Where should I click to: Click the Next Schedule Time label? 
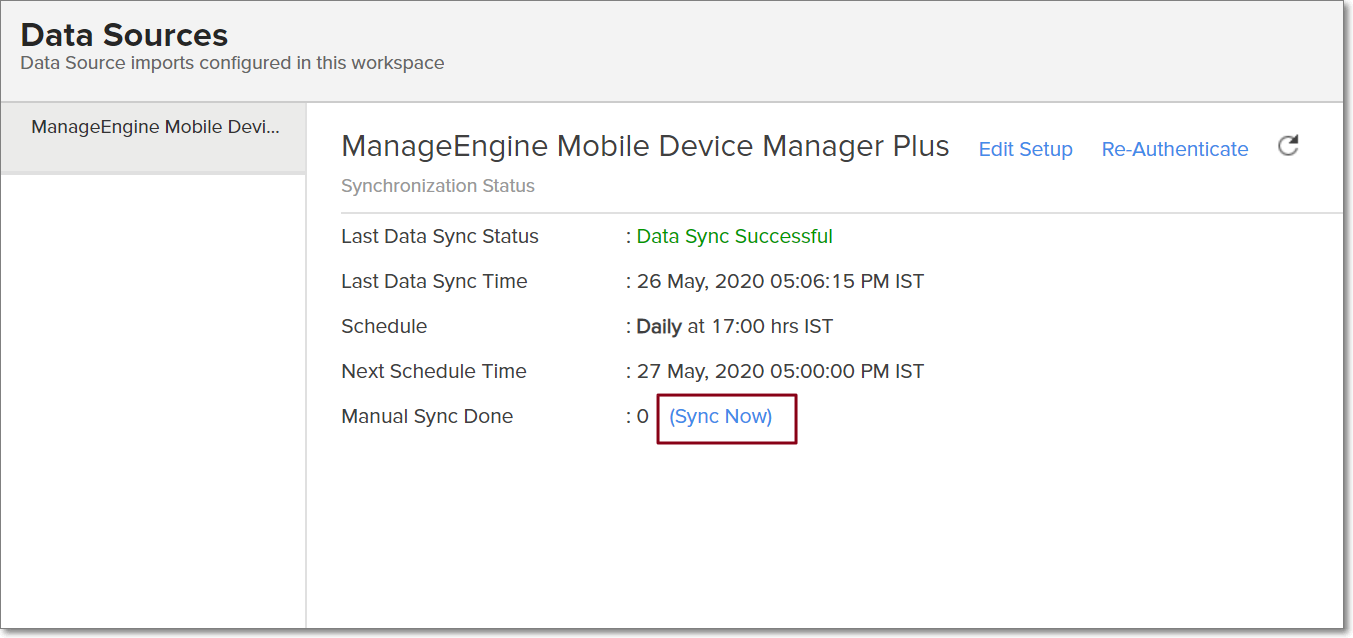pos(434,371)
